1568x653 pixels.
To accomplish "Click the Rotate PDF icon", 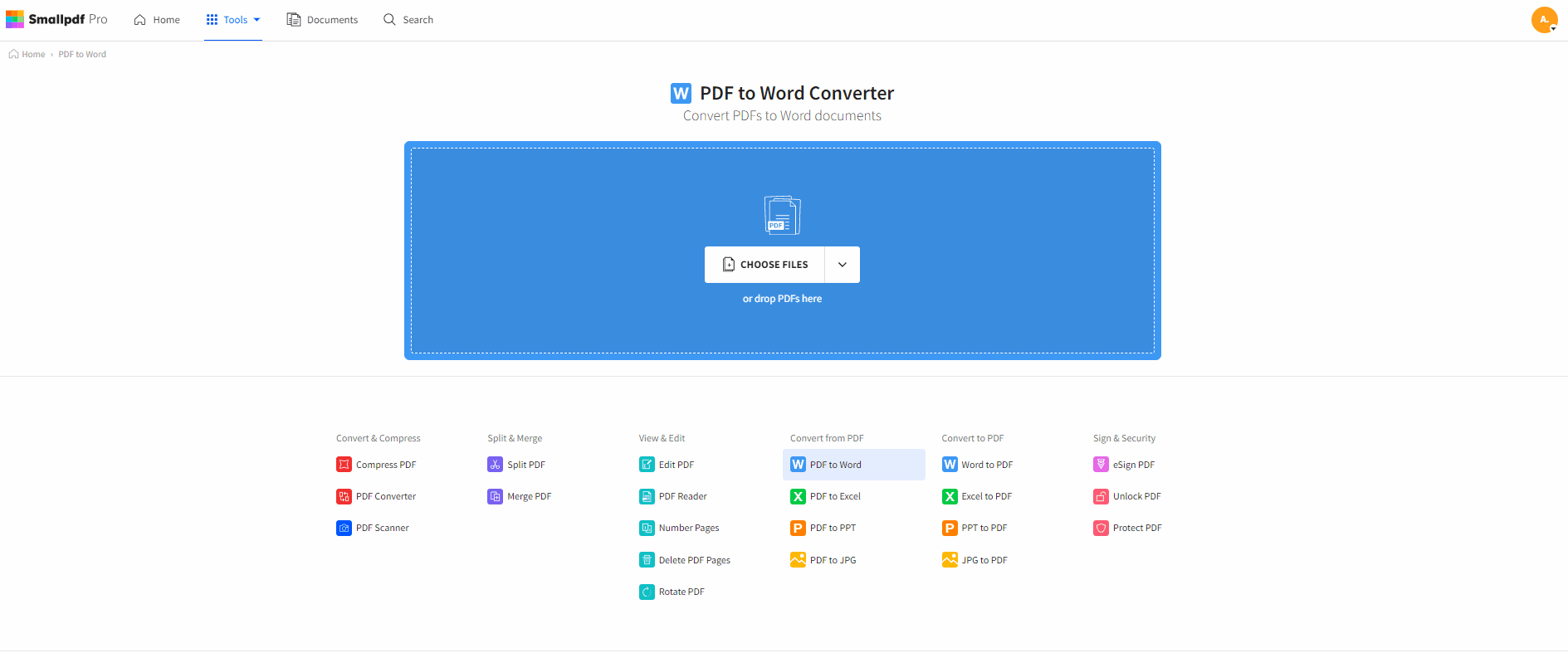I will (647, 592).
